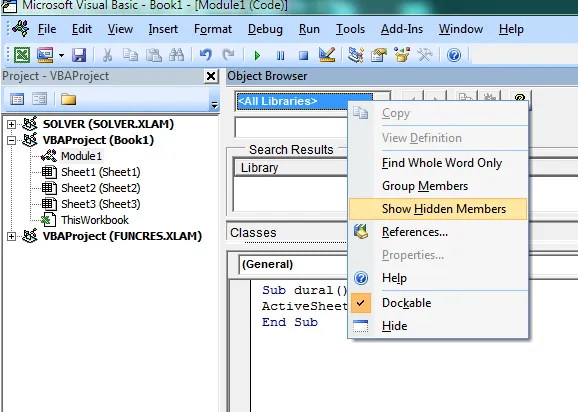Image resolution: width=578 pixels, height=412 pixels.
Task: Open the Insert menu
Action: [163, 29]
